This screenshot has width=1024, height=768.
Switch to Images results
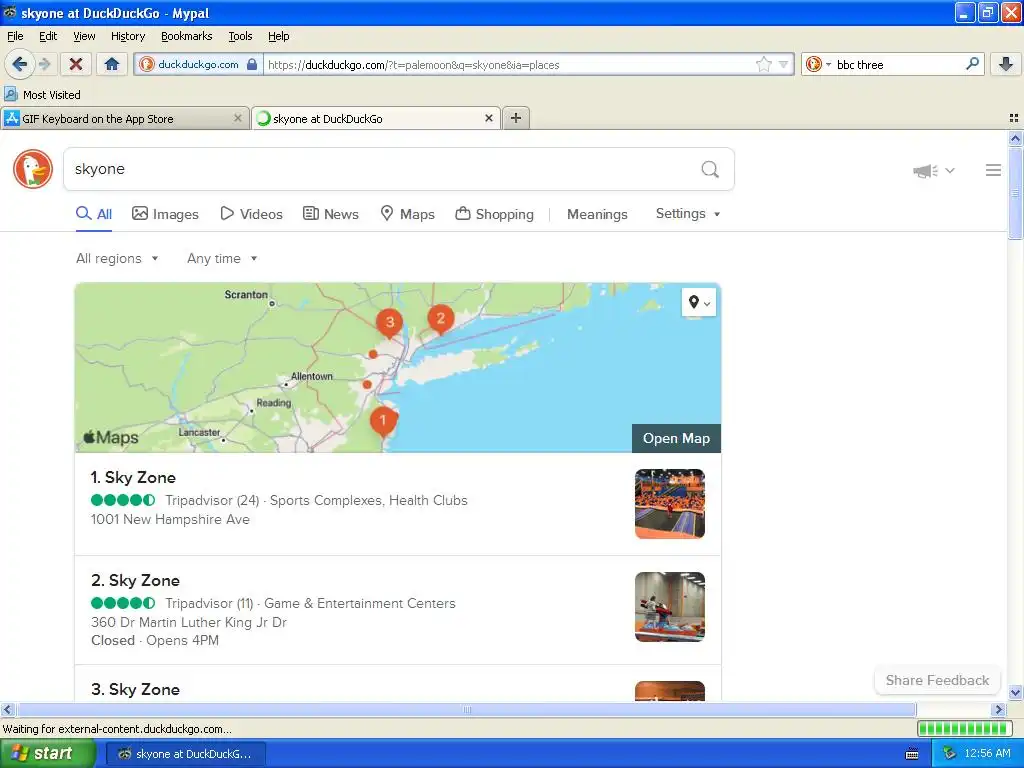point(165,214)
